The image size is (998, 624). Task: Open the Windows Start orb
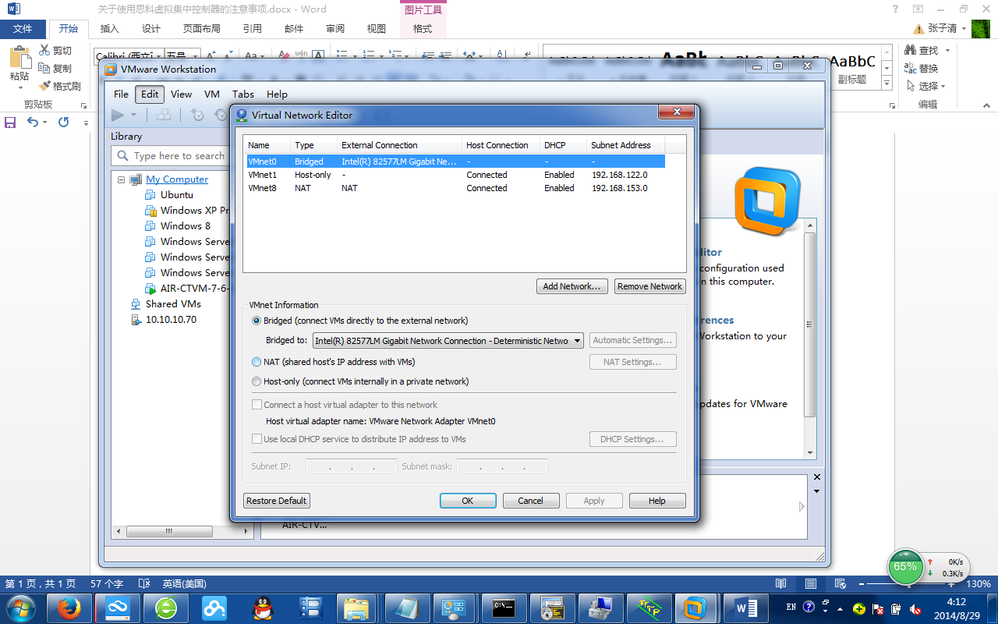point(21,608)
